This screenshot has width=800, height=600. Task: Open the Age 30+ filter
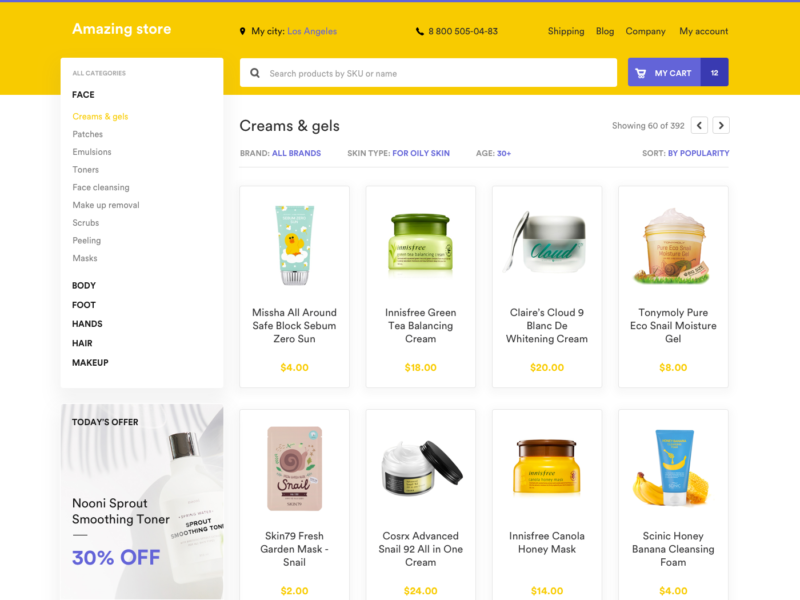click(504, 153)
